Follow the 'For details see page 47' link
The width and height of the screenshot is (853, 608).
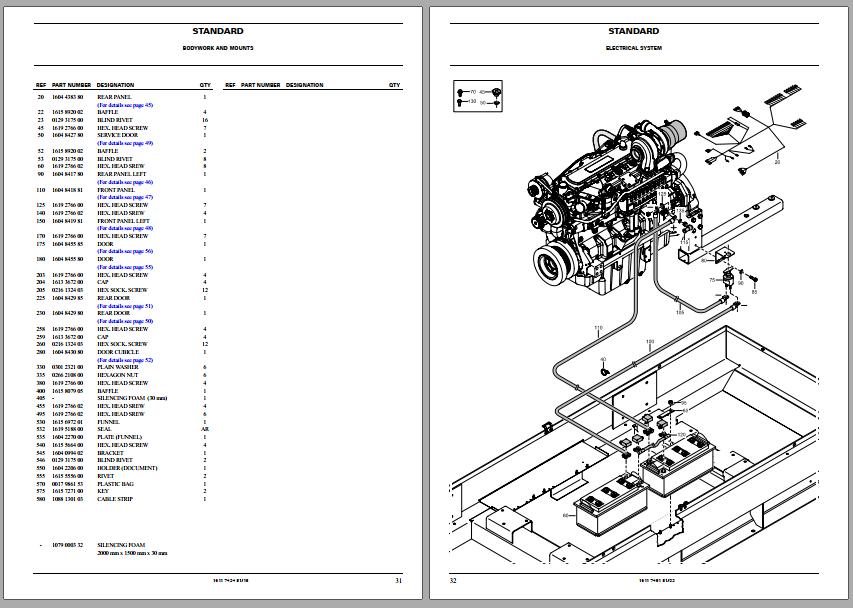(x=125, y=197)
